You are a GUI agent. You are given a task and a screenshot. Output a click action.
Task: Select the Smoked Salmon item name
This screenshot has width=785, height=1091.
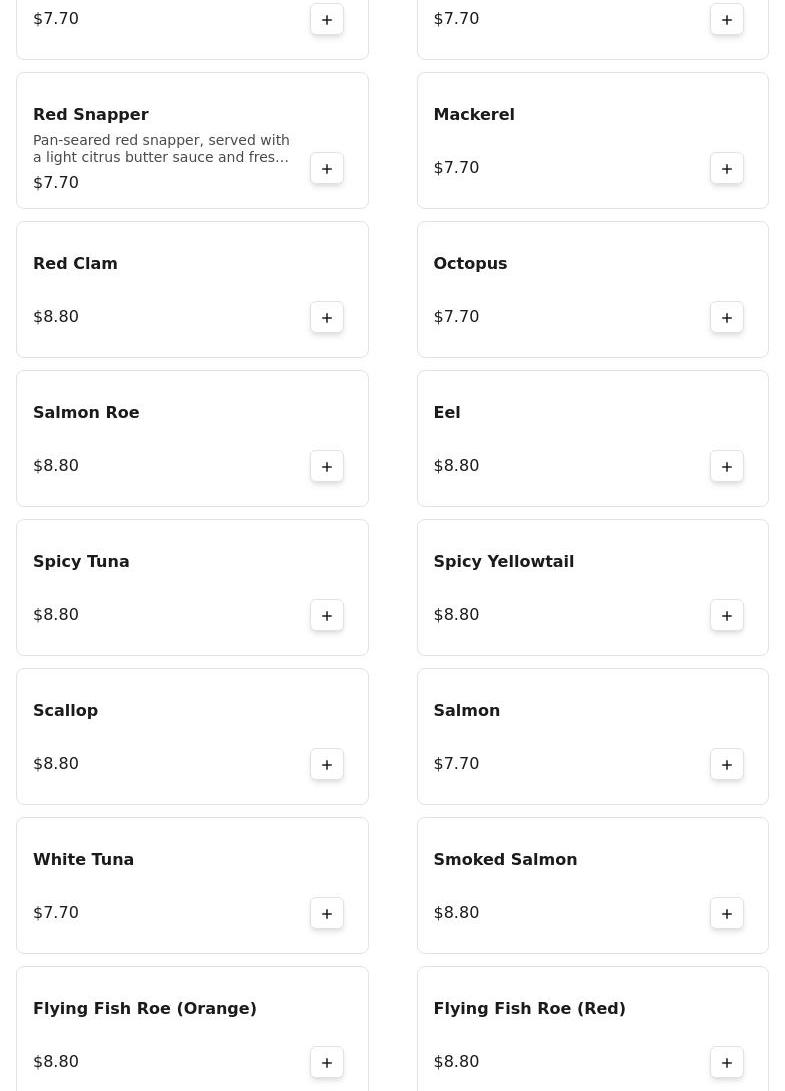(x=505, y=860)
